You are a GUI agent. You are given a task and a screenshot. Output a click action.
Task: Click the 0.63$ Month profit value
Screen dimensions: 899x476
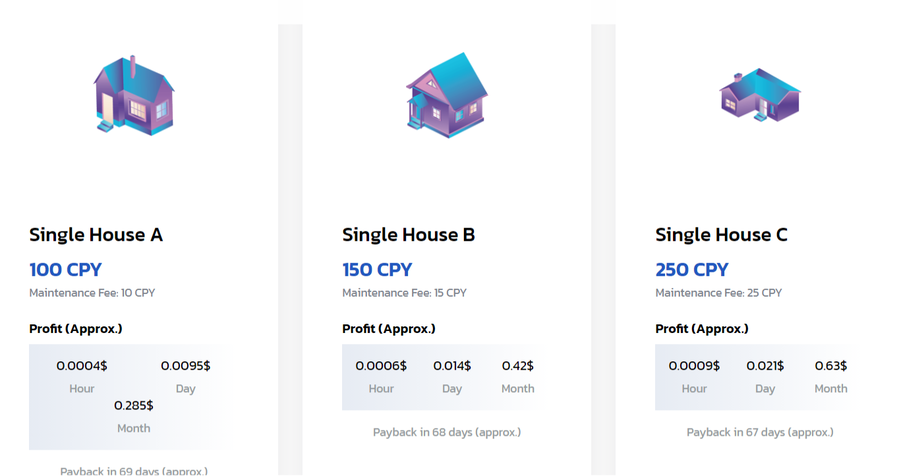tap(831, 366)
